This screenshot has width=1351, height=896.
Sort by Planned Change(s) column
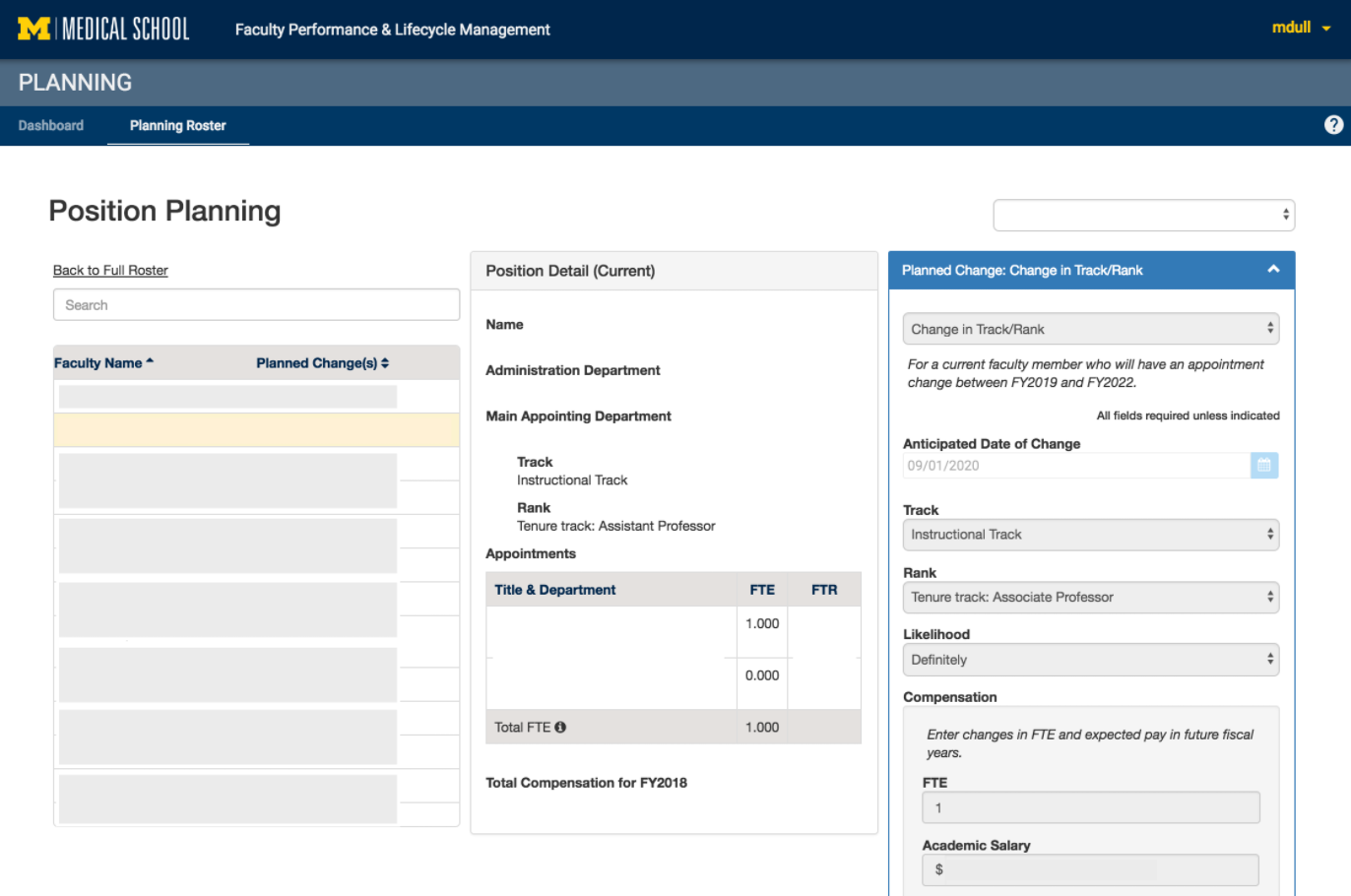323,362
